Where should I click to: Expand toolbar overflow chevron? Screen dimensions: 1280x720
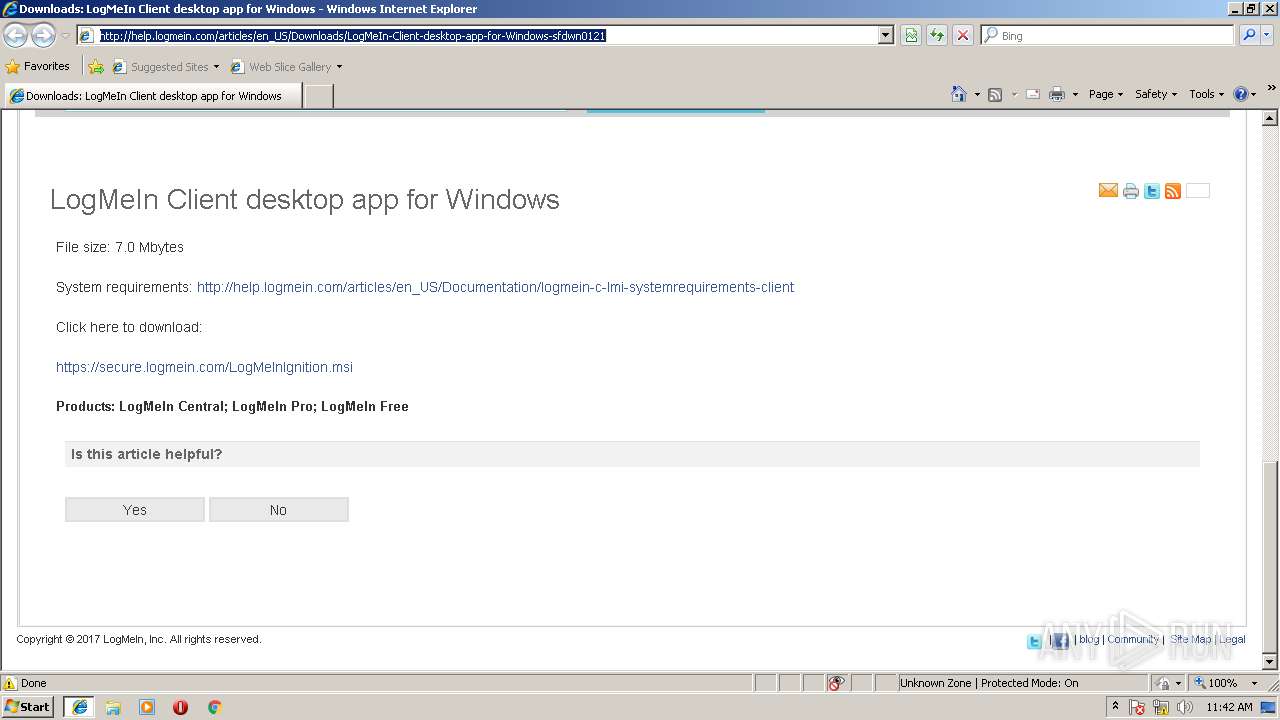tap(1272, 90)
